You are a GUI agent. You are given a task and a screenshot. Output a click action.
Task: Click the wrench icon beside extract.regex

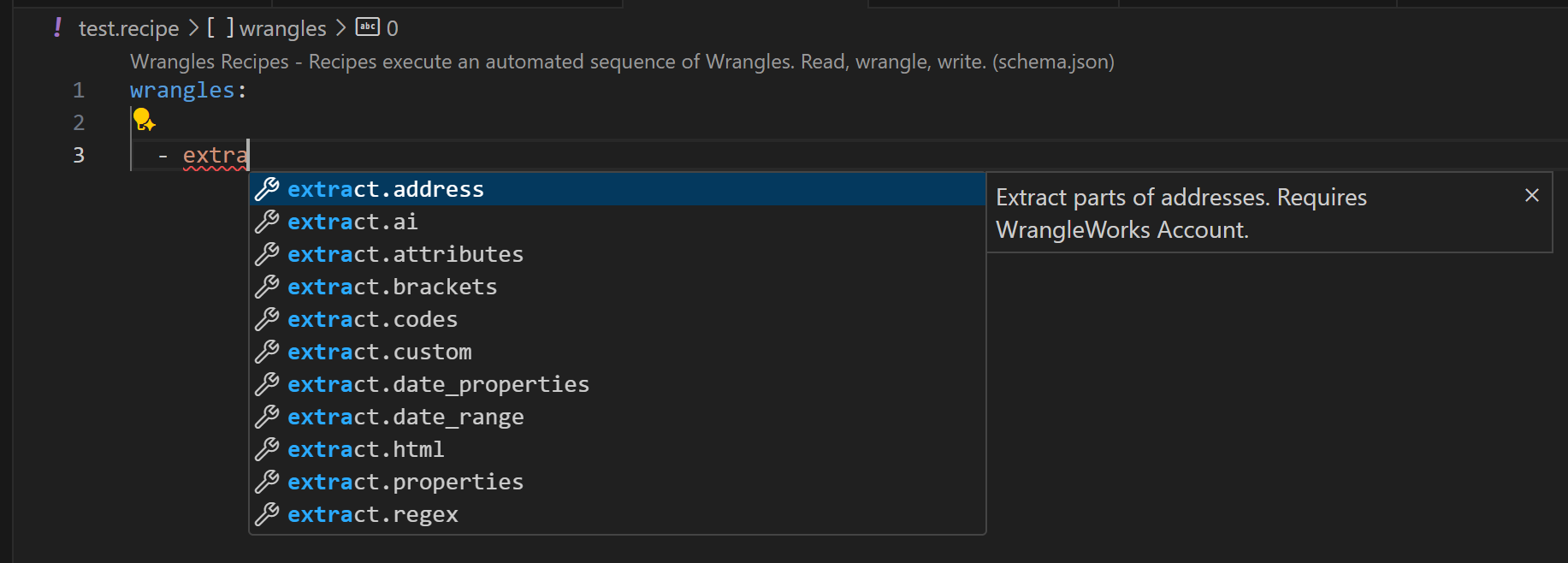(x=266, y=514)
